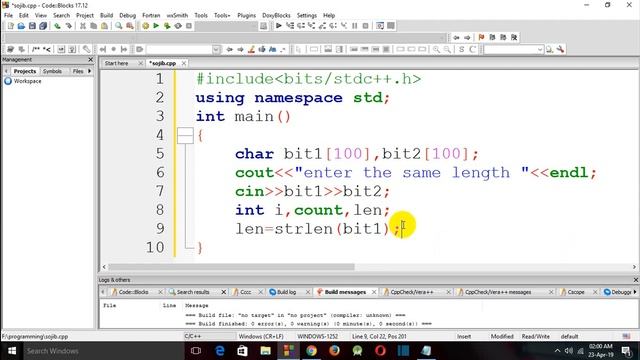This screenshot has height=360, width=640.
Task: Open Opera browser from taskbar
Action: pyautogui.click(x=380, y=351)
